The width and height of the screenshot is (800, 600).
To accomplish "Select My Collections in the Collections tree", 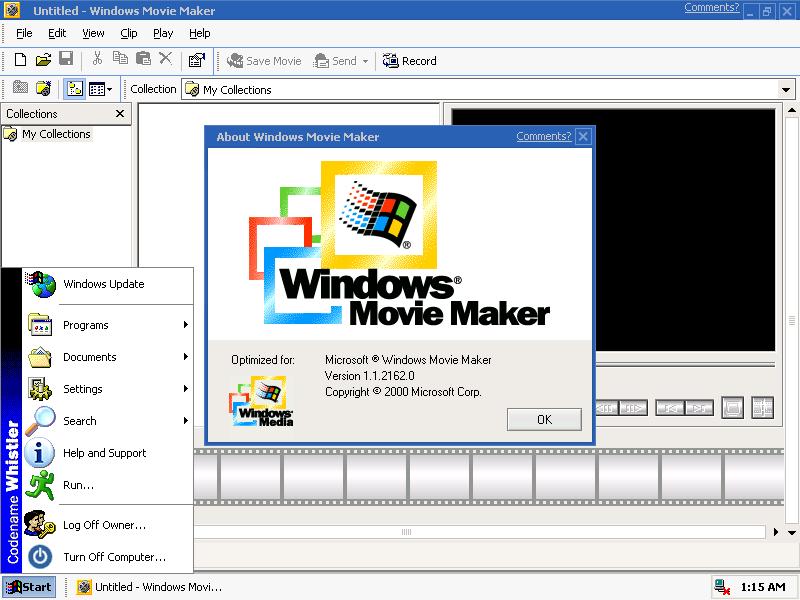I will tap(56, 134).
